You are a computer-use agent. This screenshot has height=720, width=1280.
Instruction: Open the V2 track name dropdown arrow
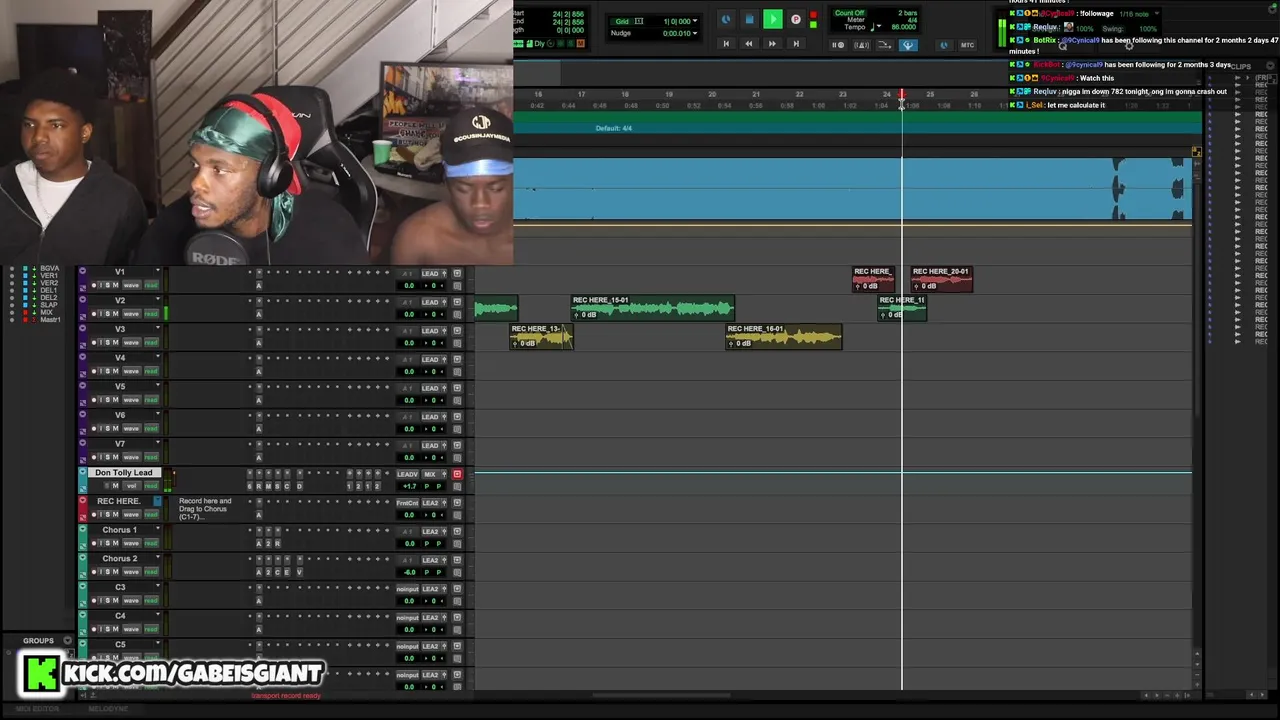(x=157, y=300)
